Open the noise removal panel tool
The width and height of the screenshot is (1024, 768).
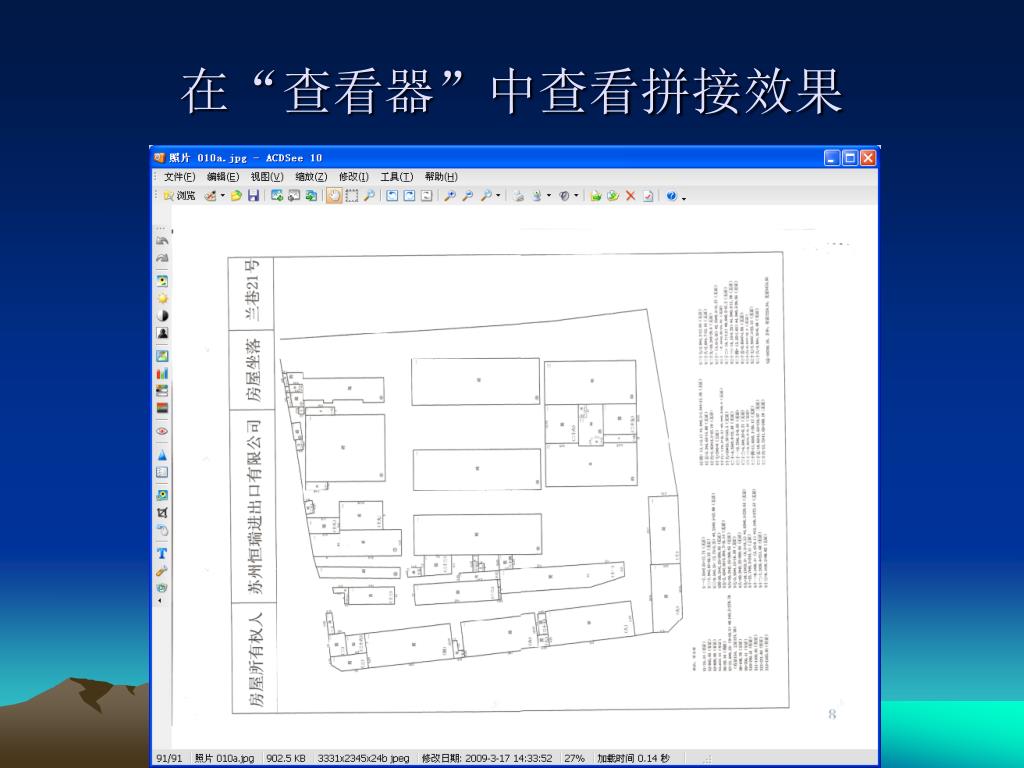[162, 472]
